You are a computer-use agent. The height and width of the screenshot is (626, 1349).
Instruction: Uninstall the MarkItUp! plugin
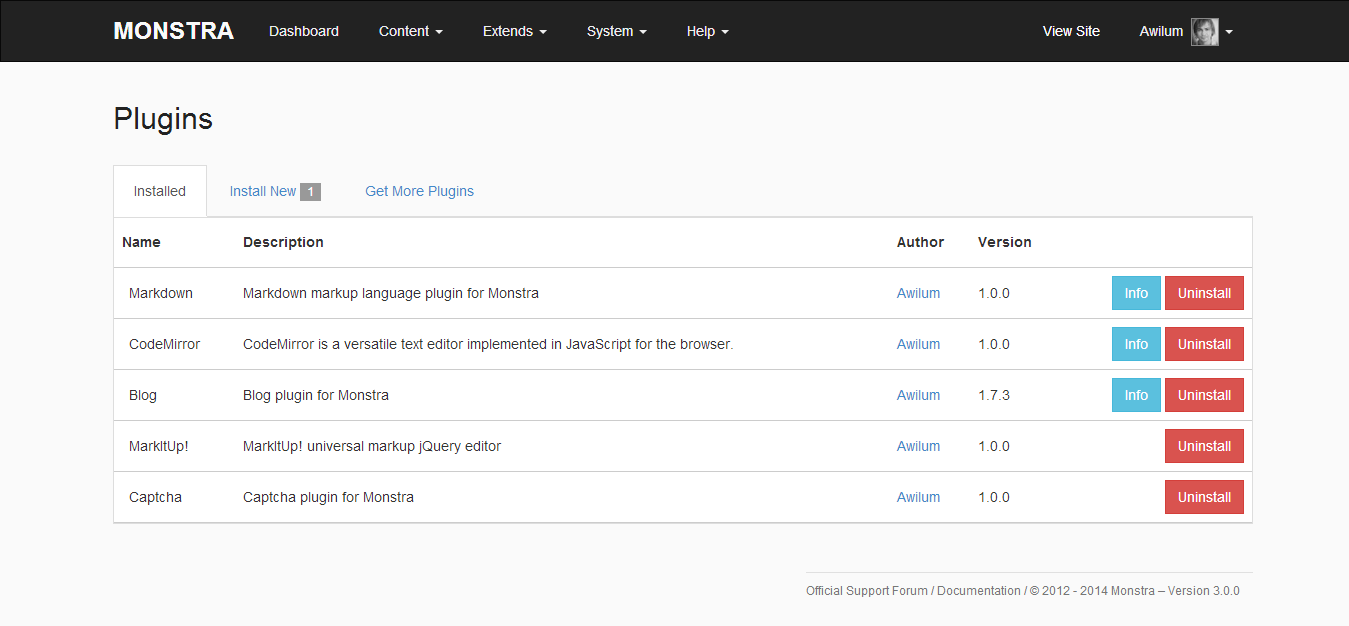pyautogui.click(x=1204, y=446)
